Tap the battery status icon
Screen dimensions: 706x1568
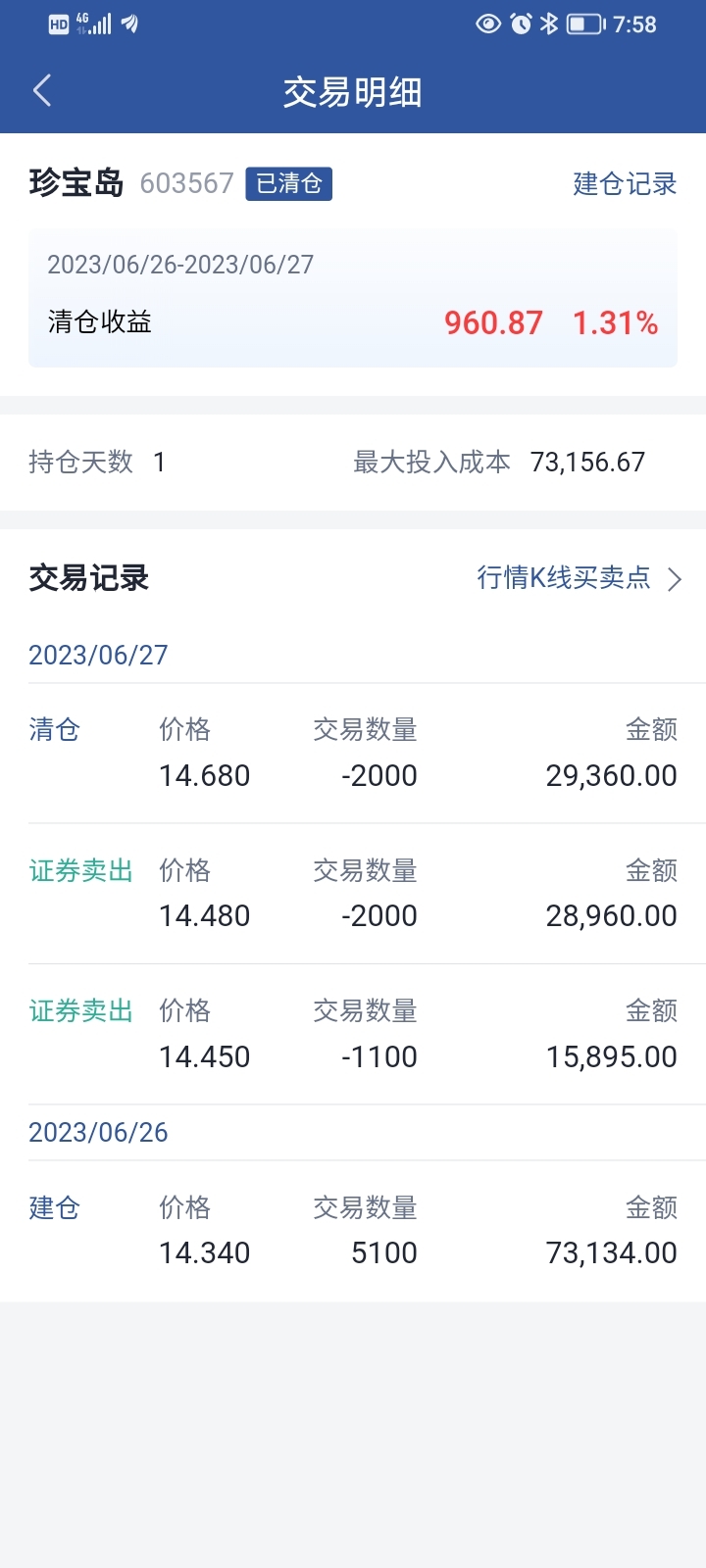(x=585, y=24)
